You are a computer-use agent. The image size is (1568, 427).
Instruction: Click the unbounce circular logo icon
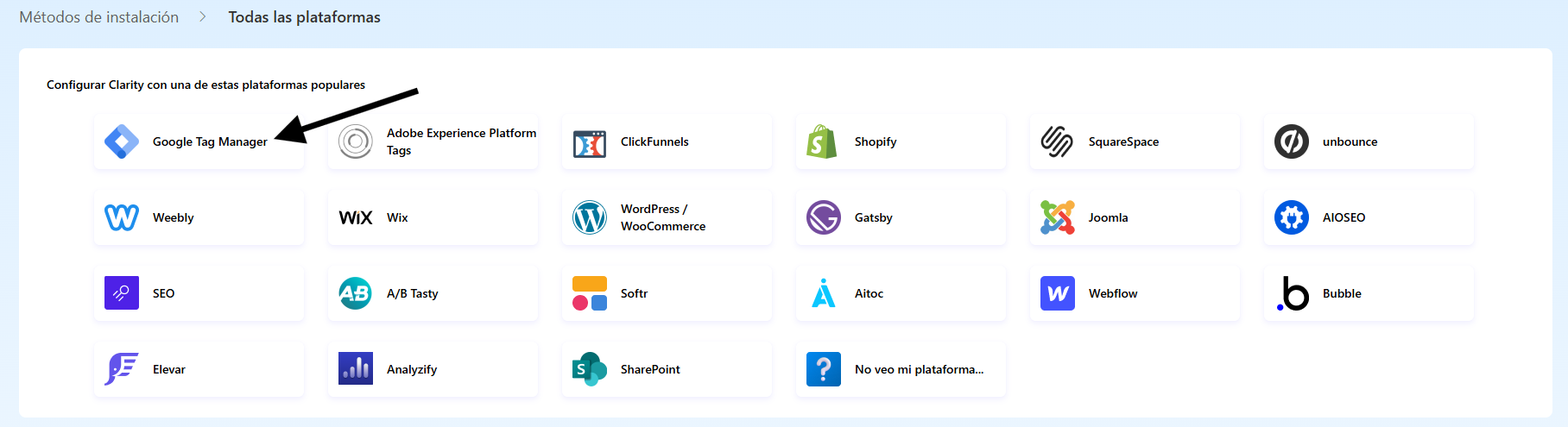(x=1292, y=141)
